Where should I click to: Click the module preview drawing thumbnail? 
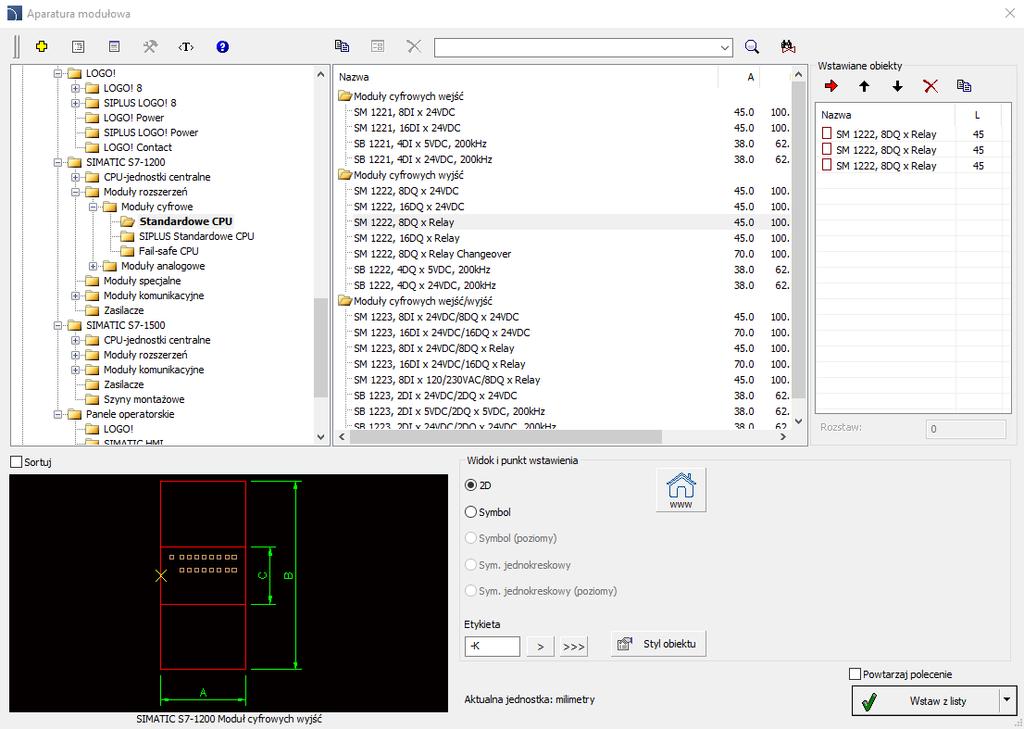[229, 592]
